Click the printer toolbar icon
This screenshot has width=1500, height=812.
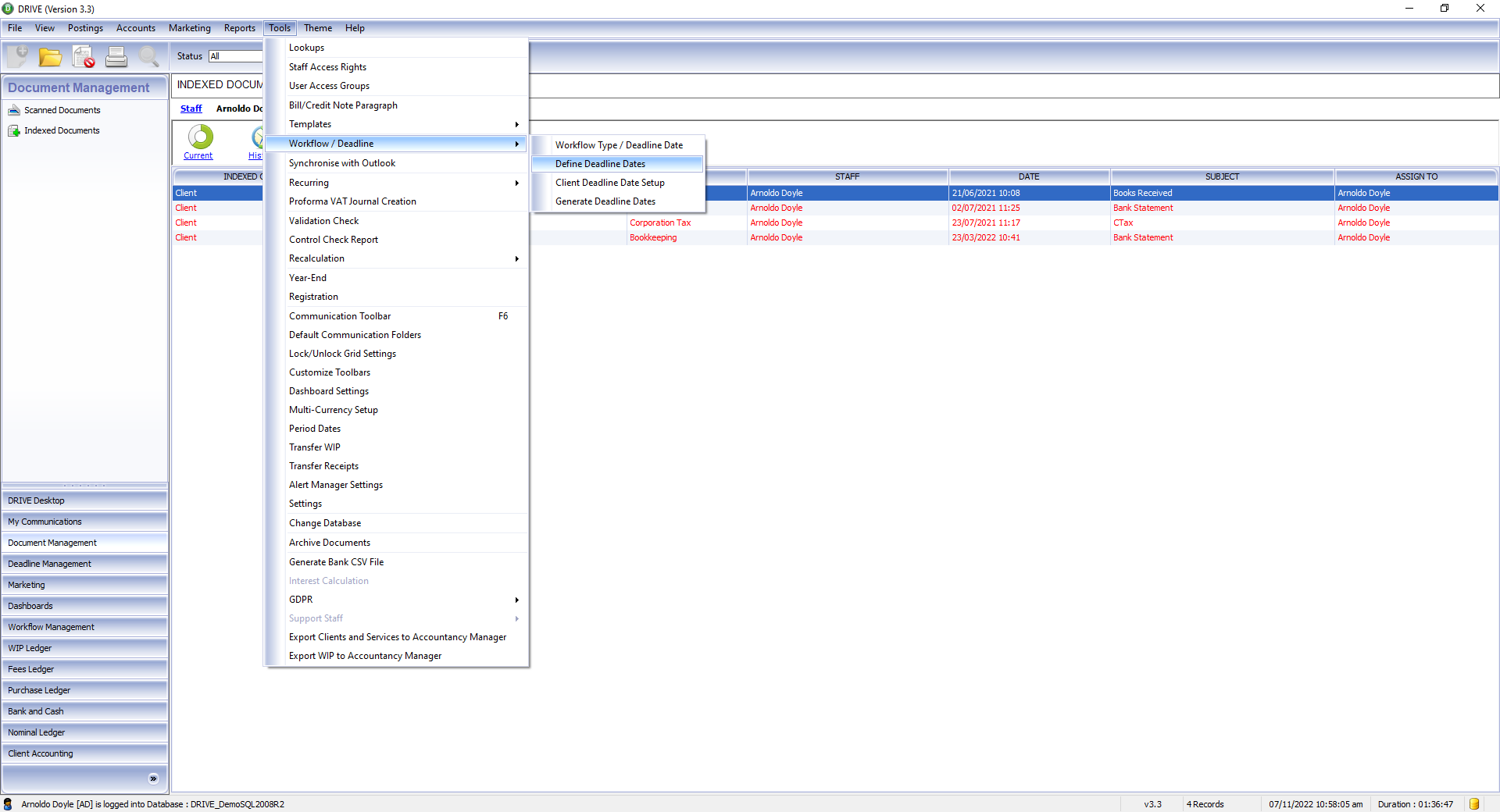116,56
